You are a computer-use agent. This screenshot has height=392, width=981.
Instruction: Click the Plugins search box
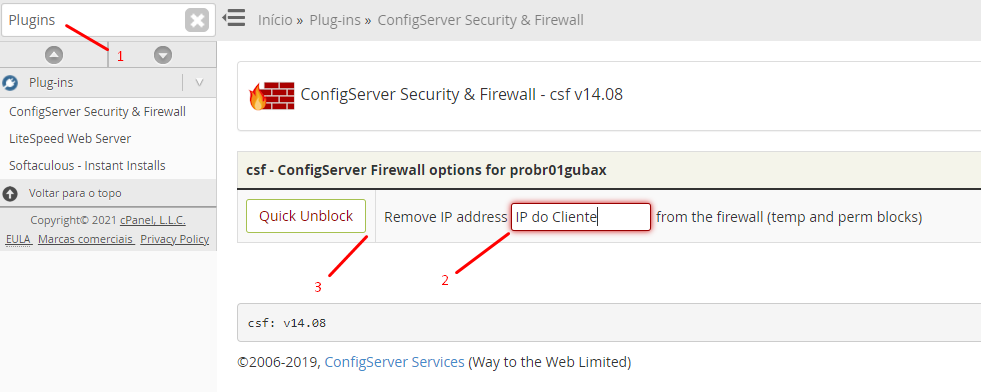(94, 20)
